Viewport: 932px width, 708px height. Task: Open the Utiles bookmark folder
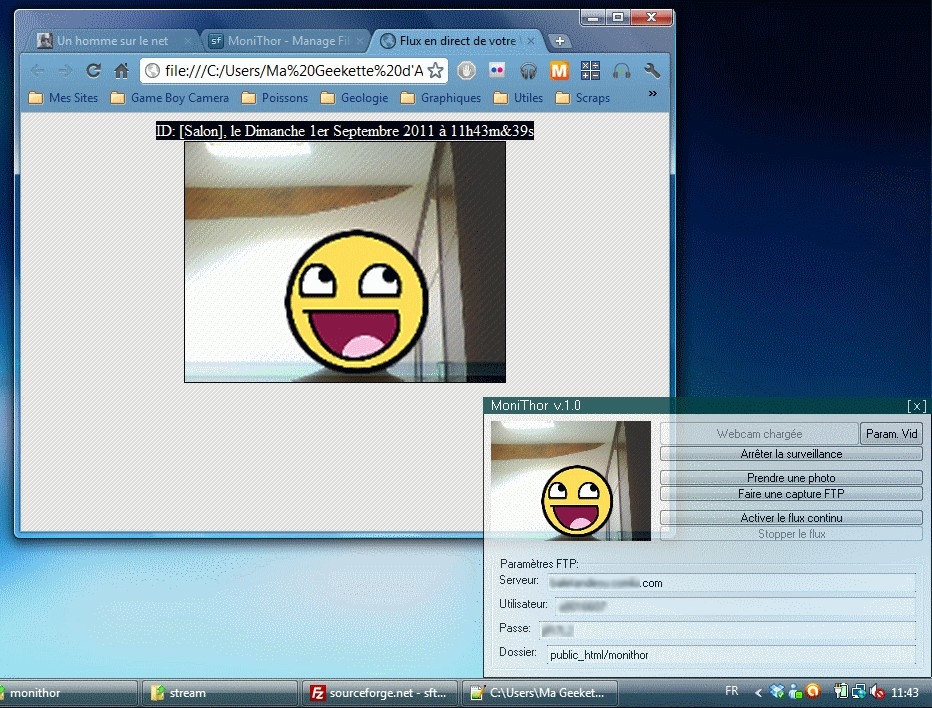tap(518, 97)
